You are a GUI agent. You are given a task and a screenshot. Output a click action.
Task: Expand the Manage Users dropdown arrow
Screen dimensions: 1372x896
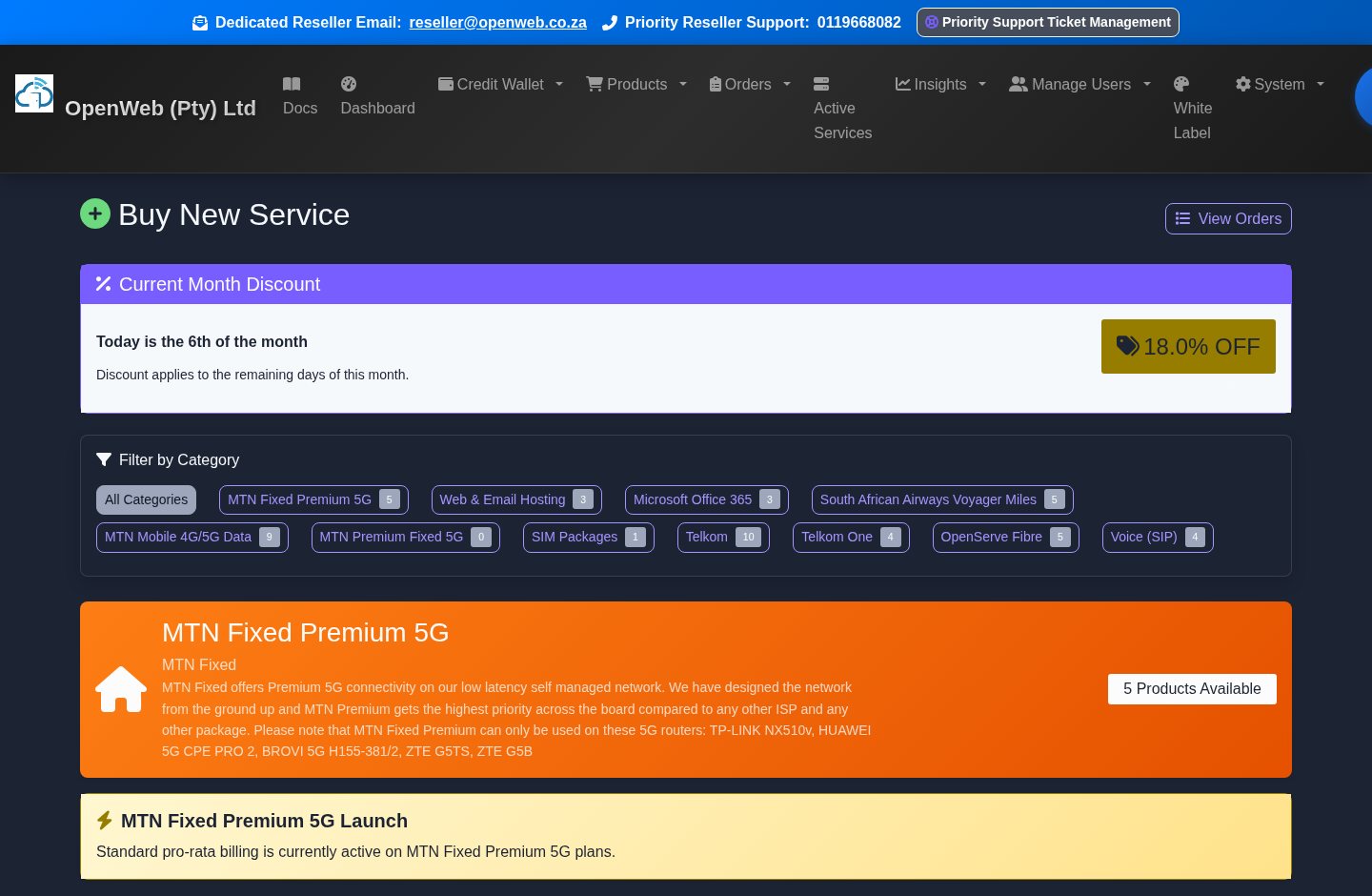tap(1147, 84)
